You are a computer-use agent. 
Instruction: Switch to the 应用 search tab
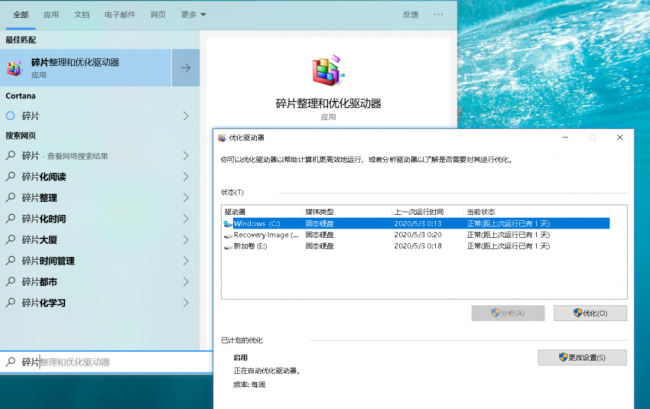click(51, 15)
